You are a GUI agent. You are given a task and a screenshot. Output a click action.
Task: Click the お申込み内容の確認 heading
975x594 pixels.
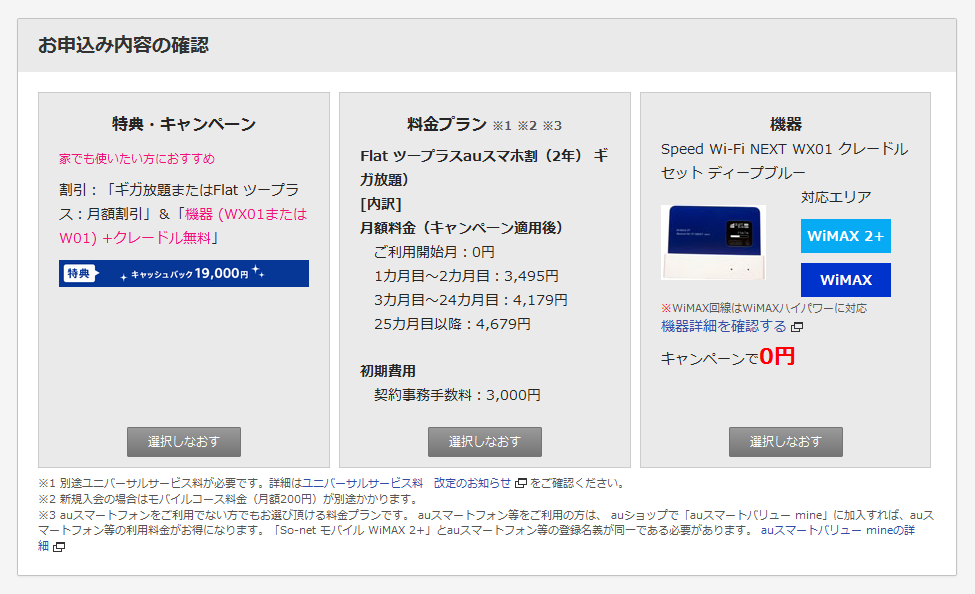123,45
